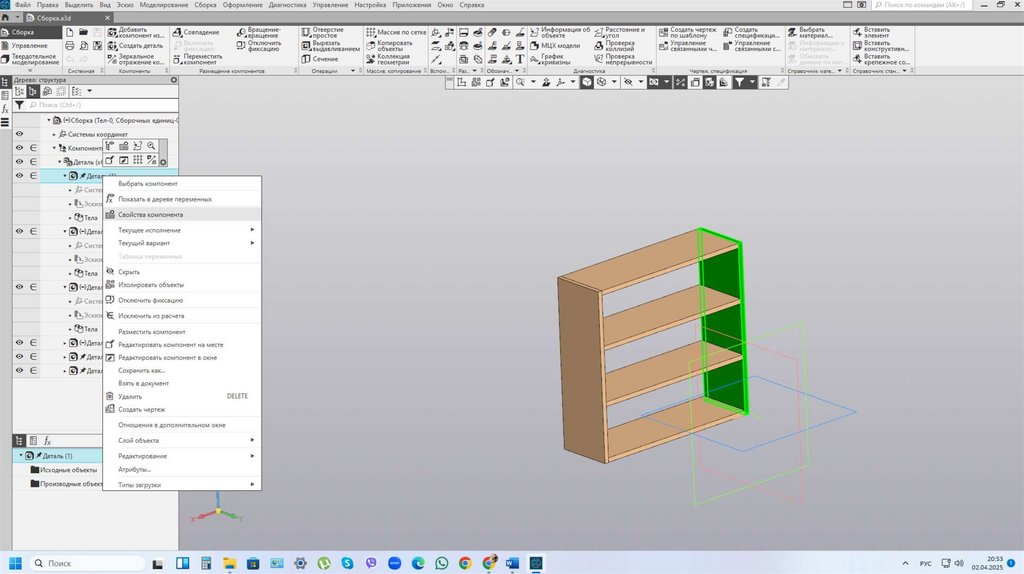Collapse the 'Сборка' root tree node
This screenshot has width=1024, height=574.
pos(50,120)
